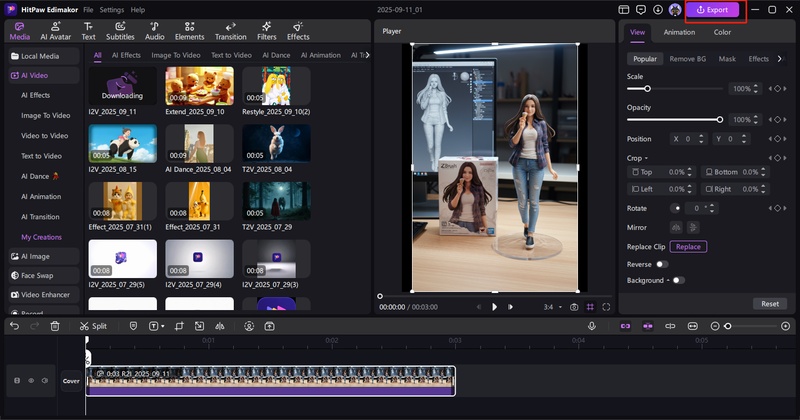
Task: Open the Text tools panel
Action: (x=88, y=31)
